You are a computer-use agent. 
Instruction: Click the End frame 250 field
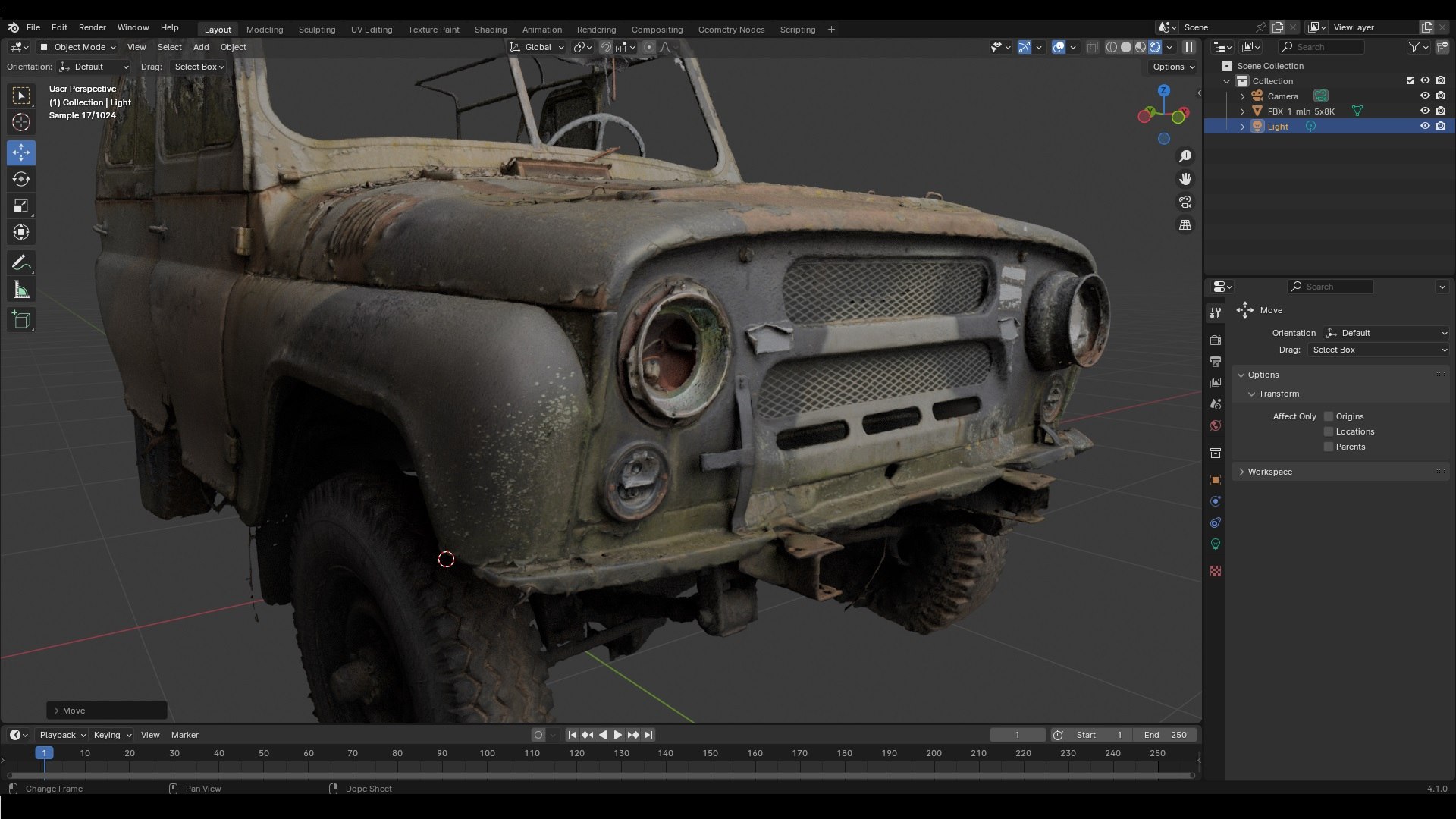[1165, 735]
